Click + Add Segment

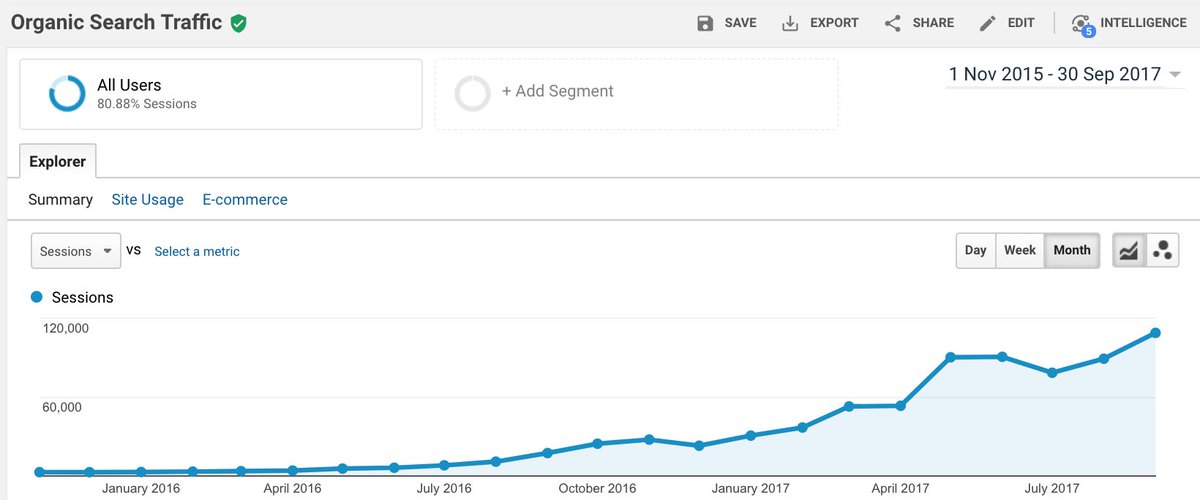(x=558, y=91)
